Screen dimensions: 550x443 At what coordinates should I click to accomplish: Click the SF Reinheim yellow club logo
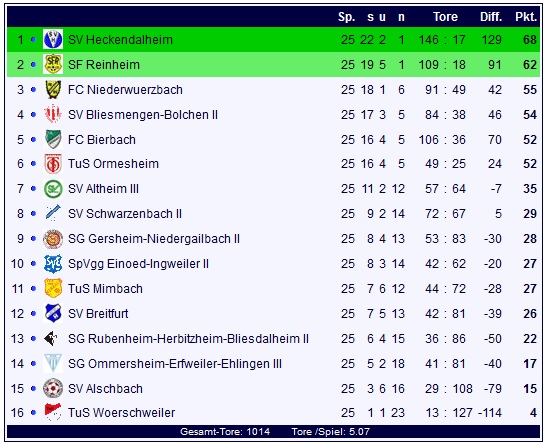(53, 64)
